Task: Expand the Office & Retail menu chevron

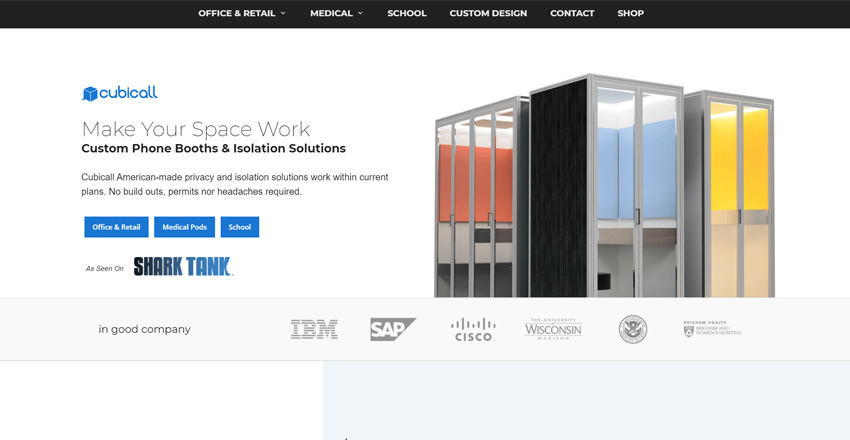Action: click(283, 13)
